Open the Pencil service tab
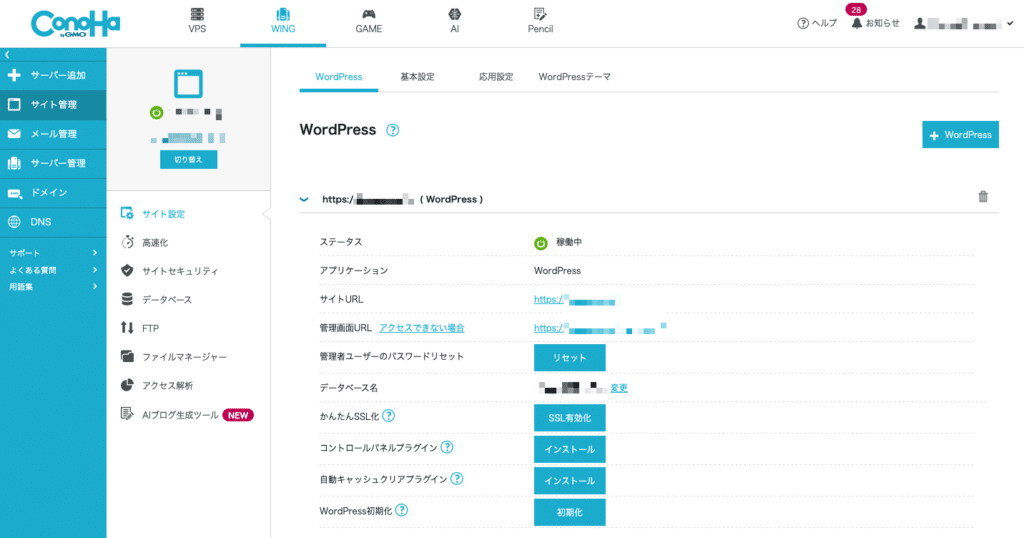This screenshot has height=538, width=1024. (x=540, y=21)
